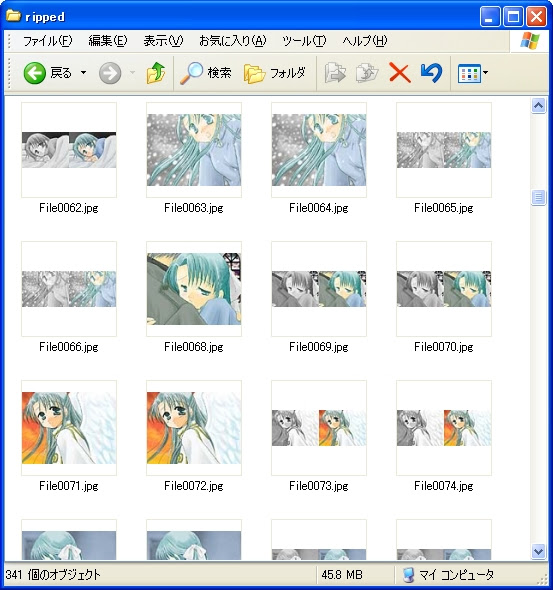The width and height of the screenshot is (553, 590).
Task: Open the Forward history dropdown arrow
Action: (x=132, y=73)
